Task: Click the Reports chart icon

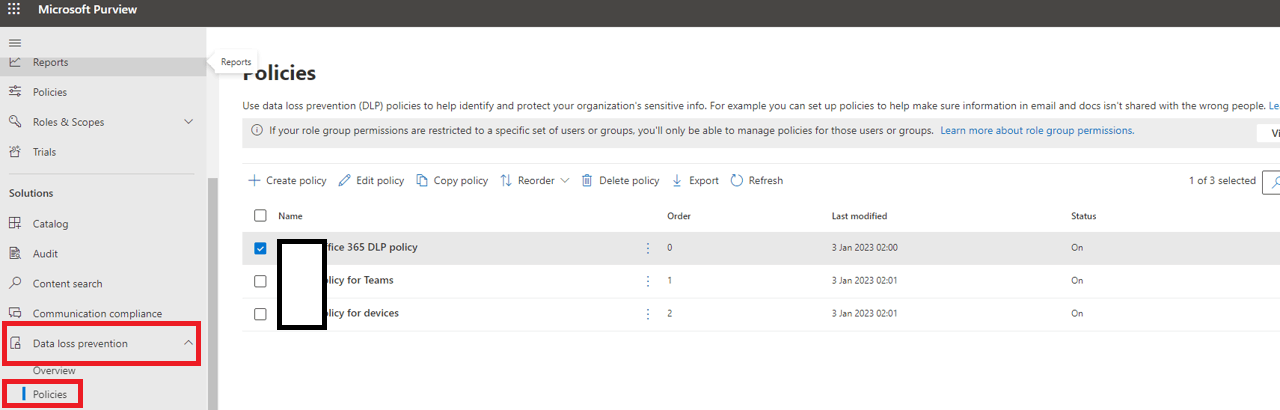Action: click(x=15, y=62)
